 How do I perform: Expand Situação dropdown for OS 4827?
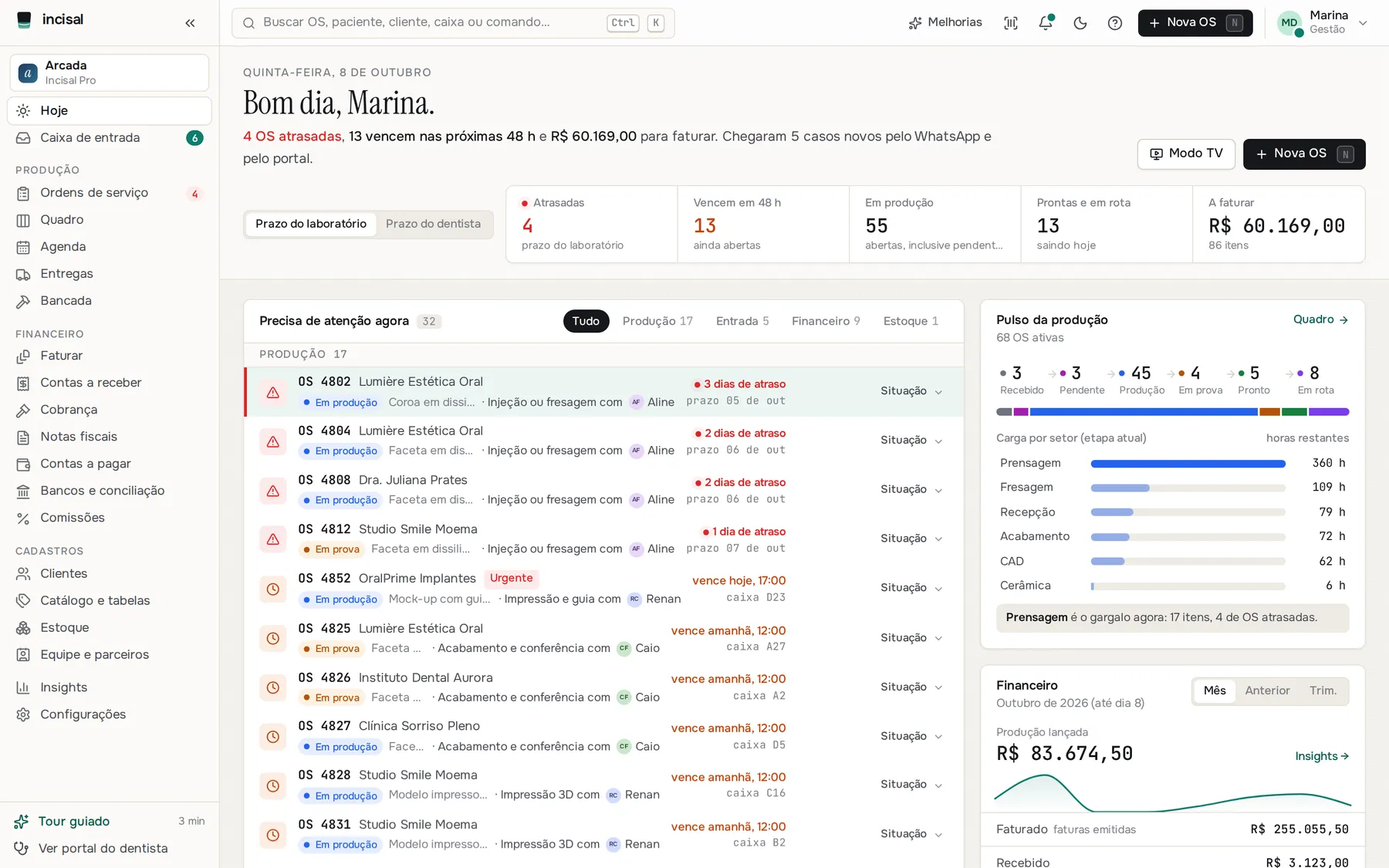click(x=911, y=736)
